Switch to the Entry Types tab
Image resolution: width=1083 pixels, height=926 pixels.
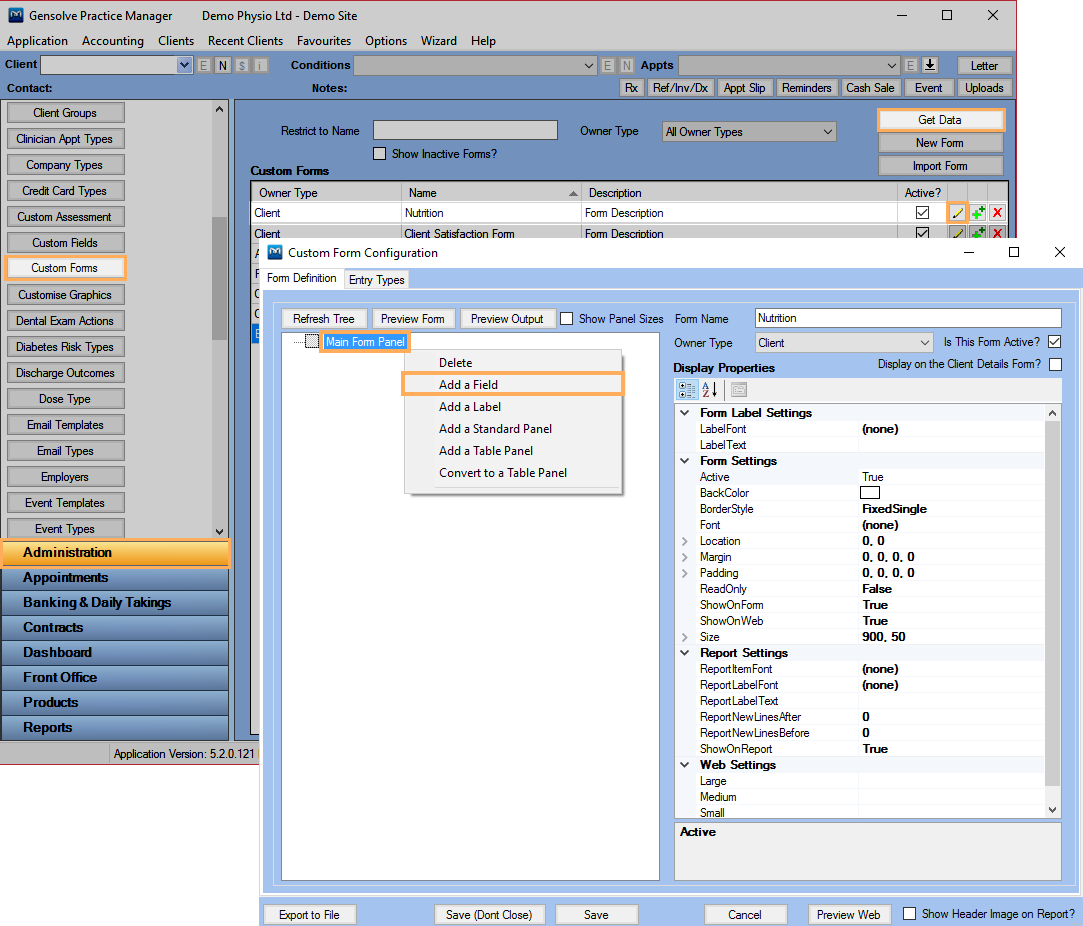(x=376, y=279)
